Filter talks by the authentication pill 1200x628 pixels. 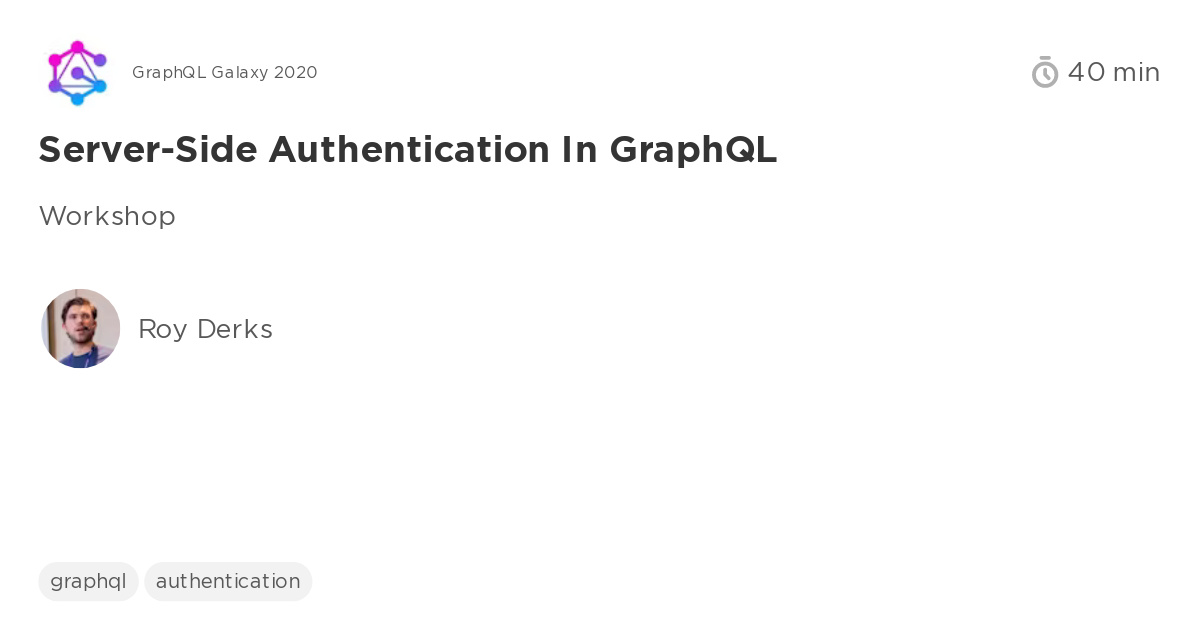click(x=228, y=581)
